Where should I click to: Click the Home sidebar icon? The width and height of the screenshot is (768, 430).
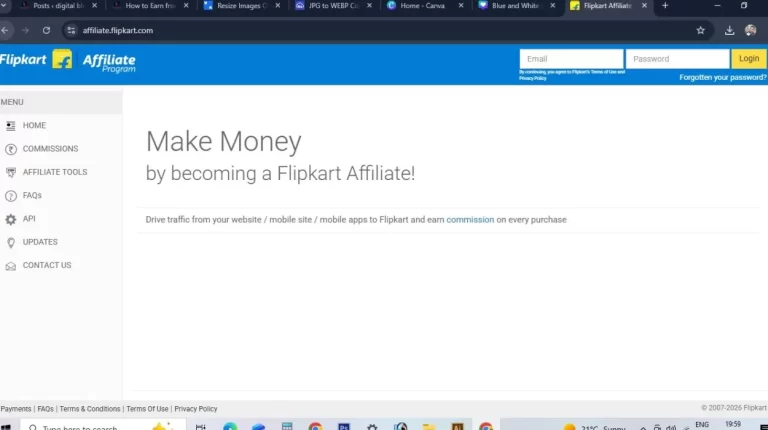point(11,126)
